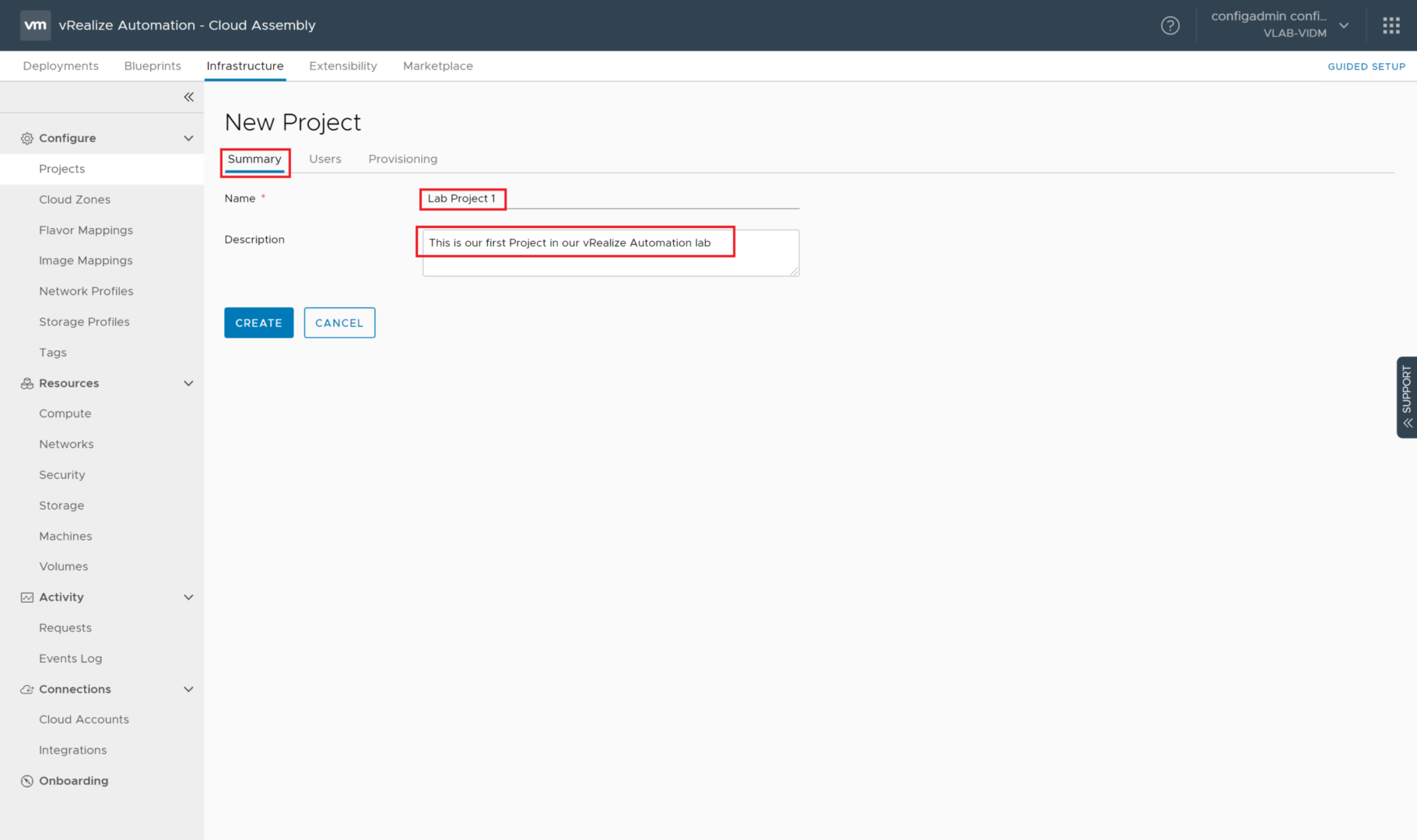Open the Blueprints top navigation tab
The width and height of the screenshot is (1417, 840).
coord(153,66)
